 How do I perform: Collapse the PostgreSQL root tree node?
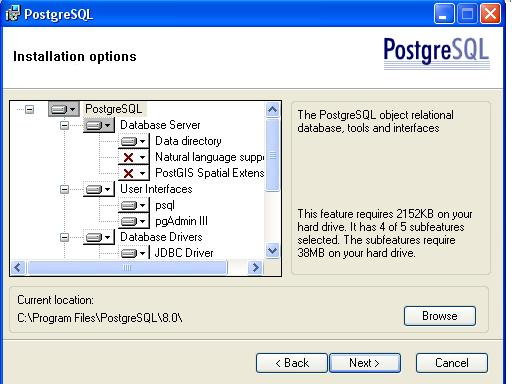click(30, 109)
